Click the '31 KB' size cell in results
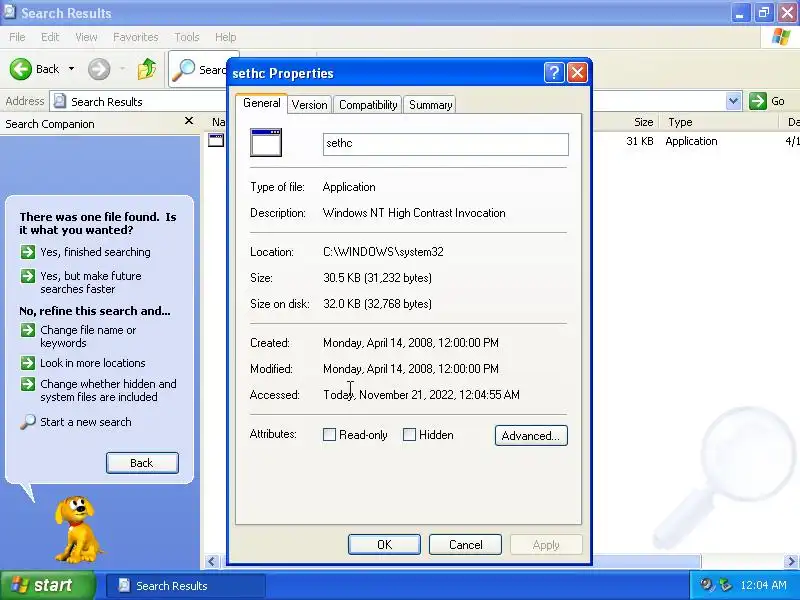The width and height of the screenshot is (800, 600). coord(640,141)
